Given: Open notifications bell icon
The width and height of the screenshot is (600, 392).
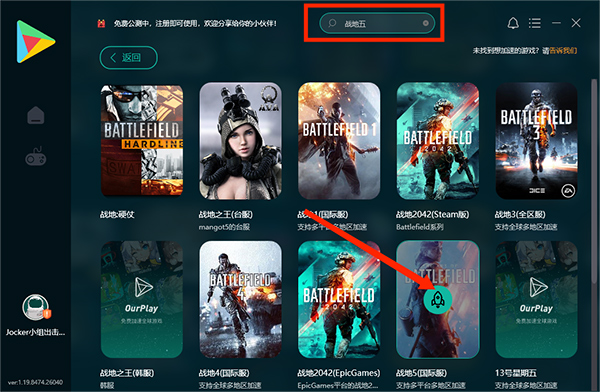Looking at the screenshot, I should (513, 23).
